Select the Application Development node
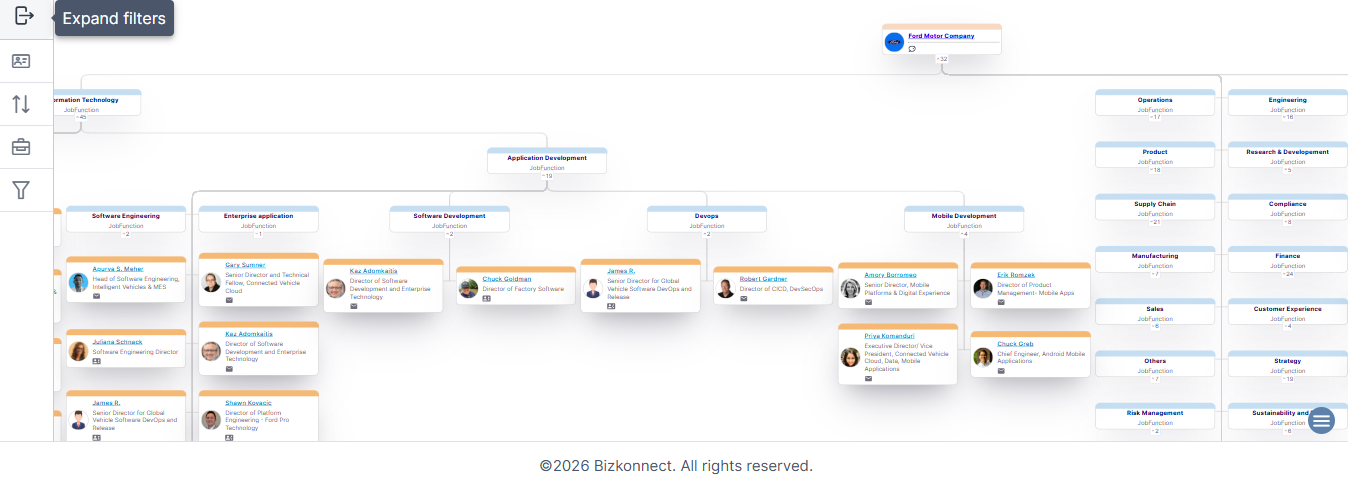The image size is (1348, 477). (x=547, y=162)
